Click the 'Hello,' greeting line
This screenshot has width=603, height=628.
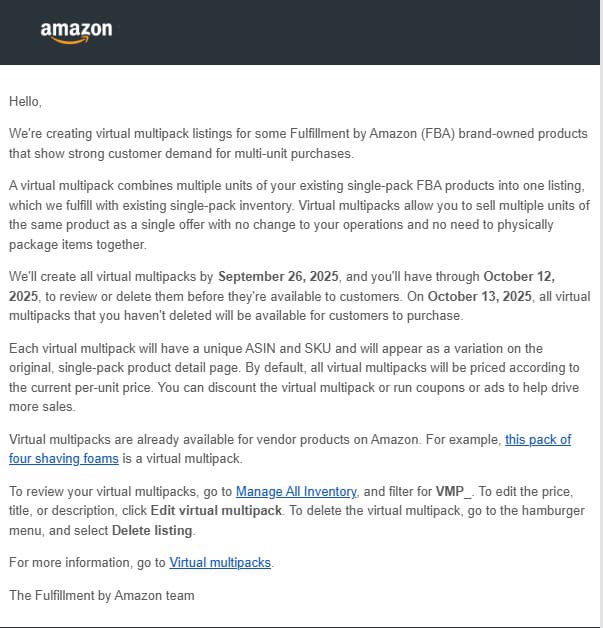click(26, 101)
